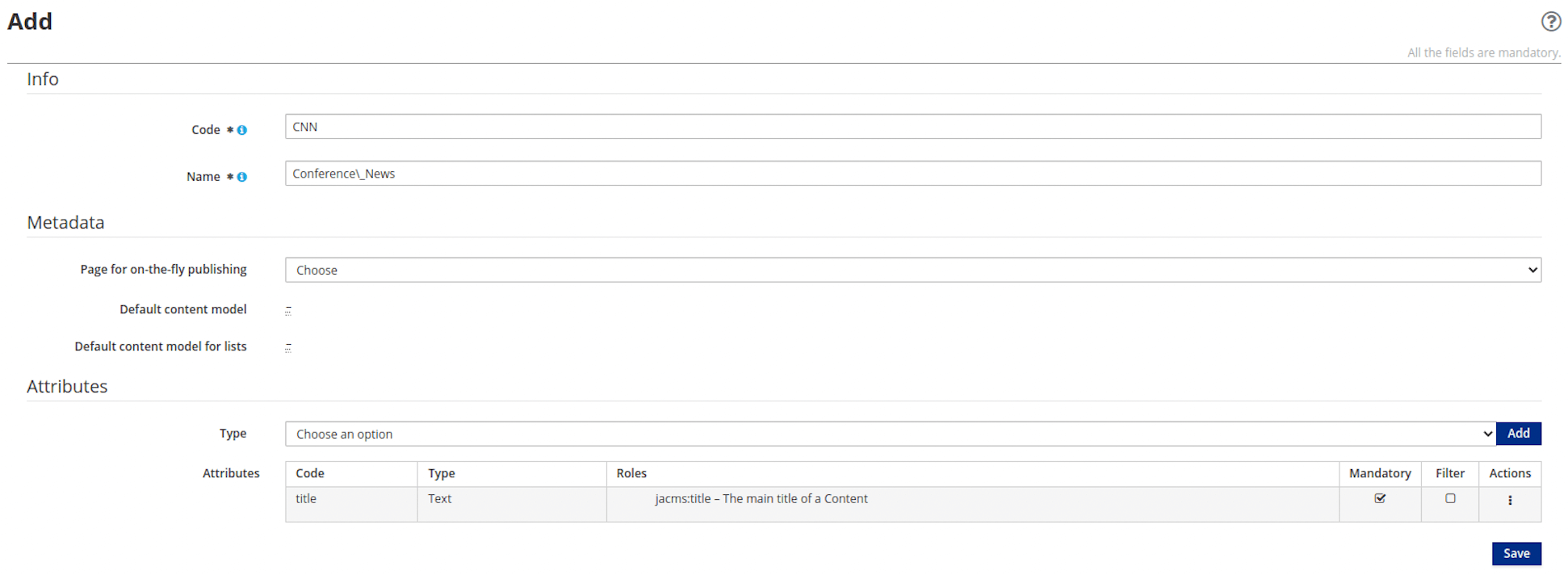
Task: Click the Filter column header
Action: click(x=1450, y=474)
